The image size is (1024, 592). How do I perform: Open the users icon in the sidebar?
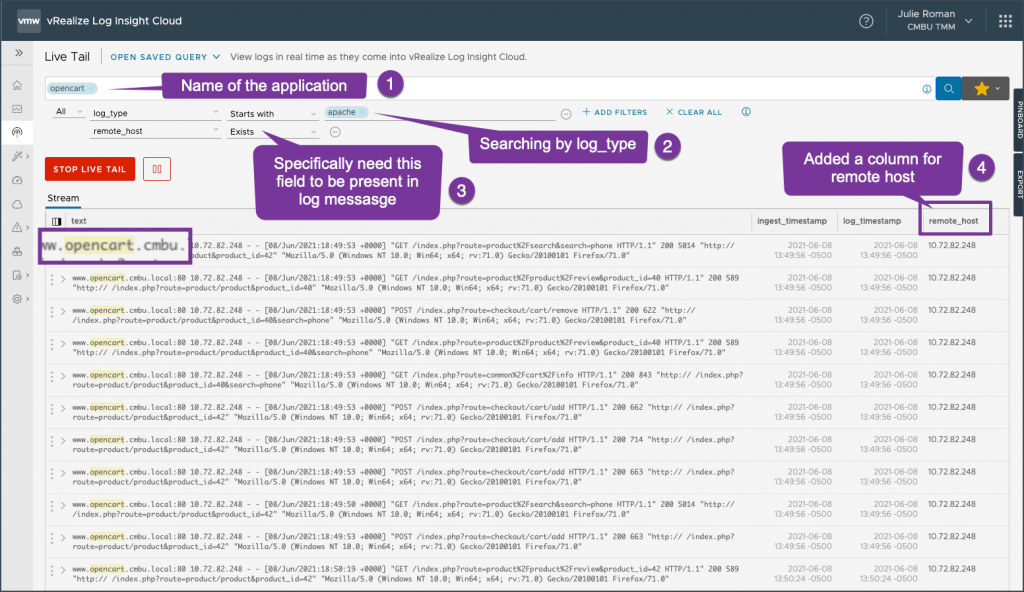tap(17, 252)
